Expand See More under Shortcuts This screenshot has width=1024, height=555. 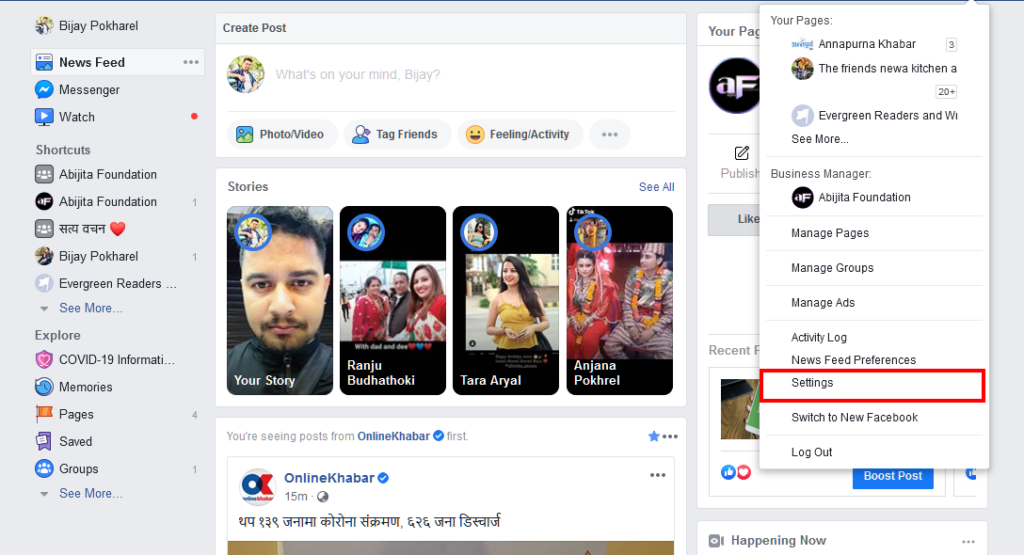coord(91,308)
